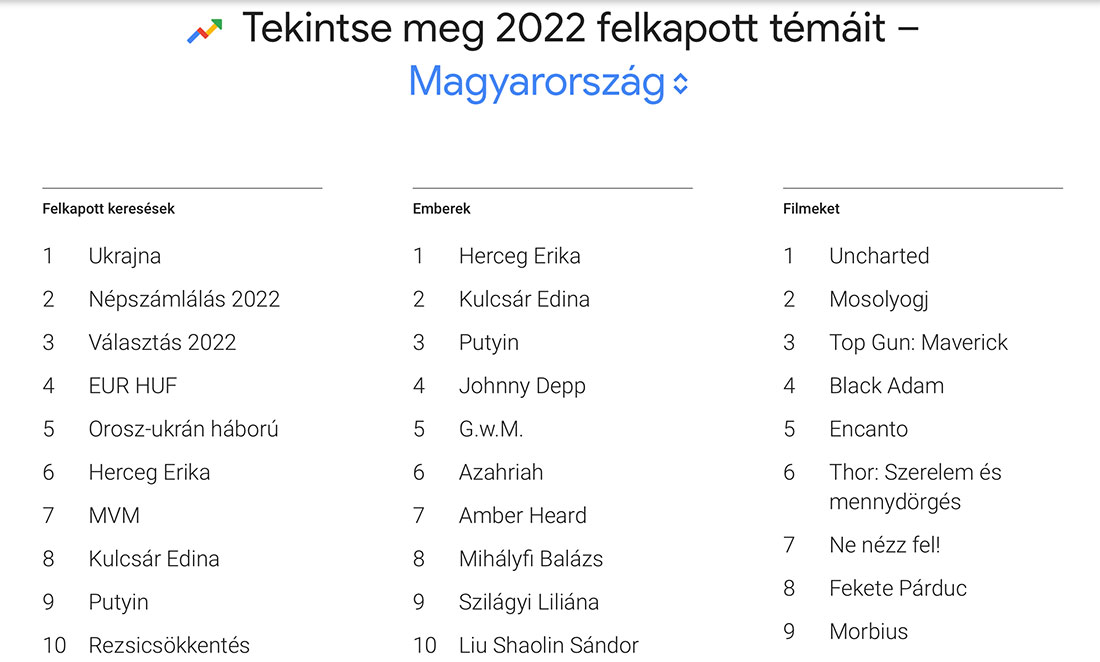Select Rezsicsökkentés at rank ten
This screenshot has height=662, width=1100.
point(169,645)
